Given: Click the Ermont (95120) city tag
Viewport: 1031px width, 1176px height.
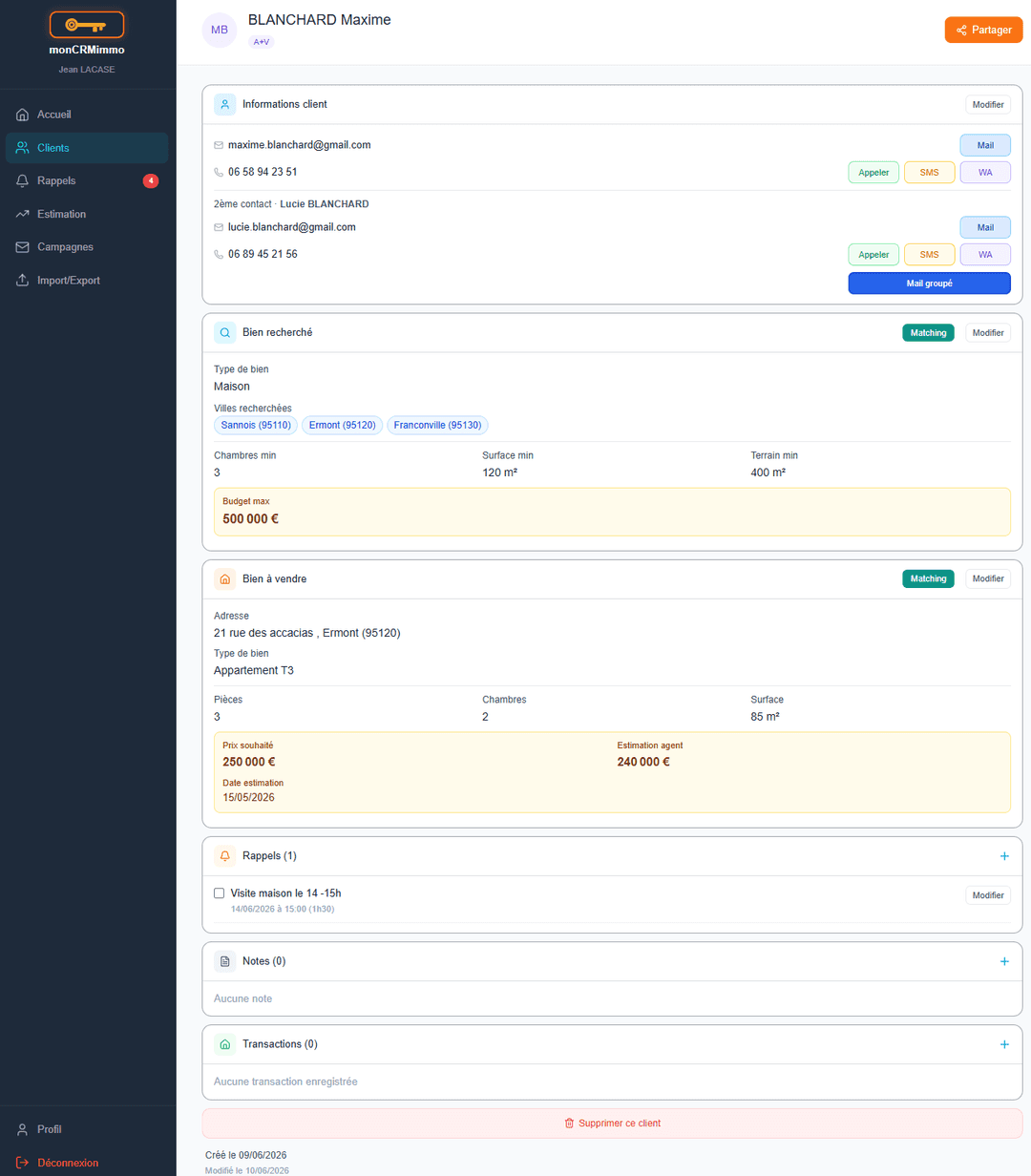Looking at the screenshot, I should coord(343,425).
